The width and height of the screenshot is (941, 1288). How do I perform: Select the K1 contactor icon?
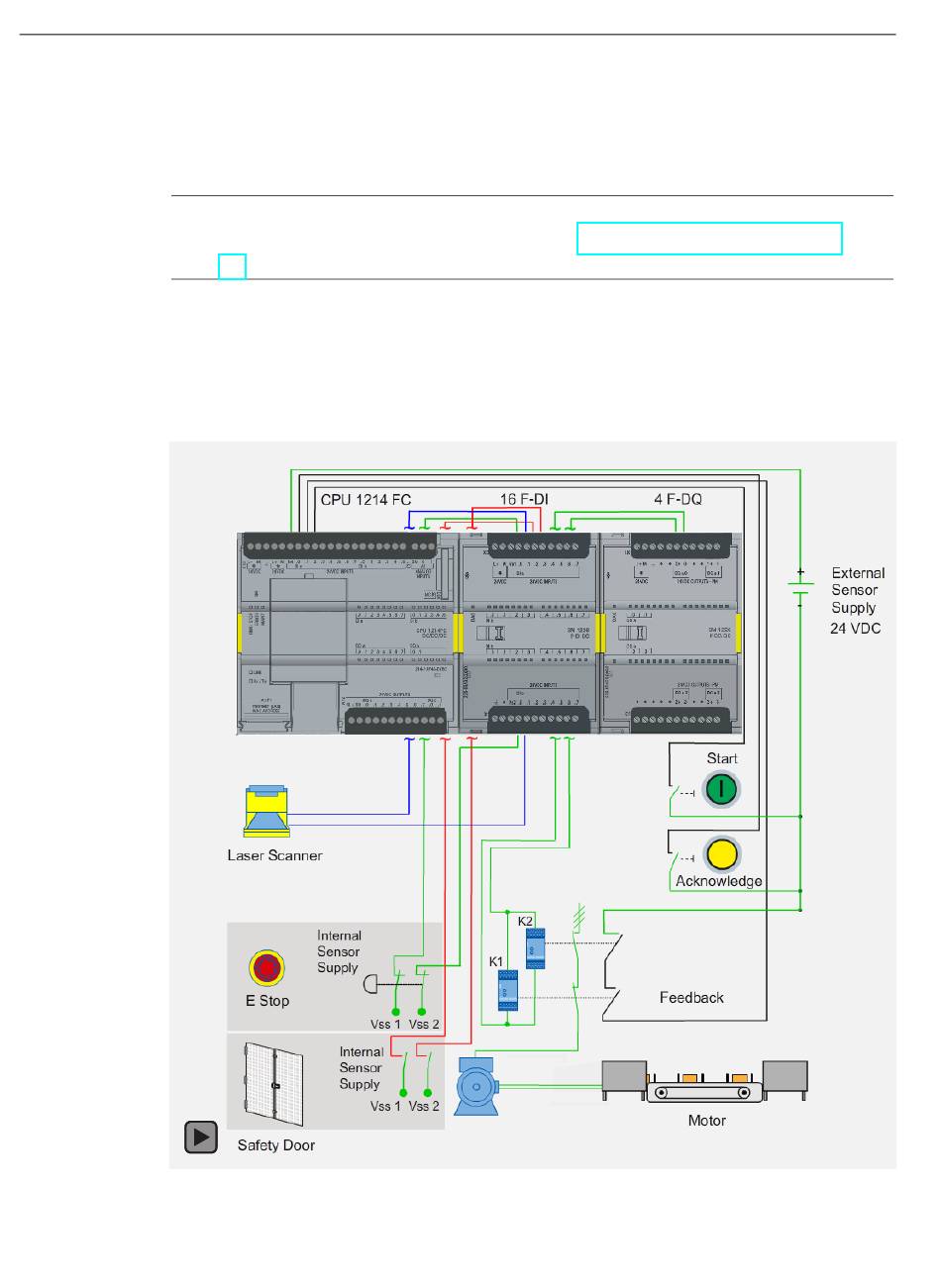tap(507, 989)
